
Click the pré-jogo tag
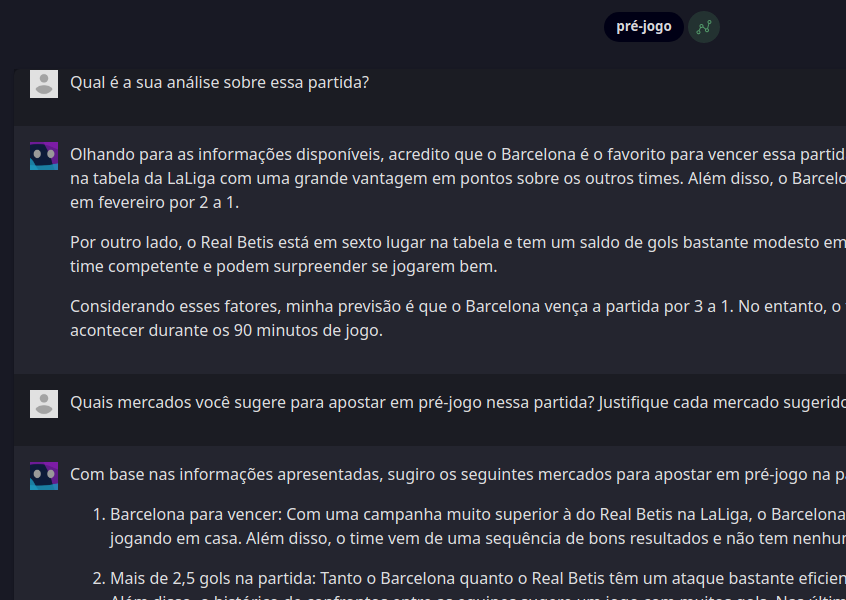pyautogui.click(x=643, y=27)
